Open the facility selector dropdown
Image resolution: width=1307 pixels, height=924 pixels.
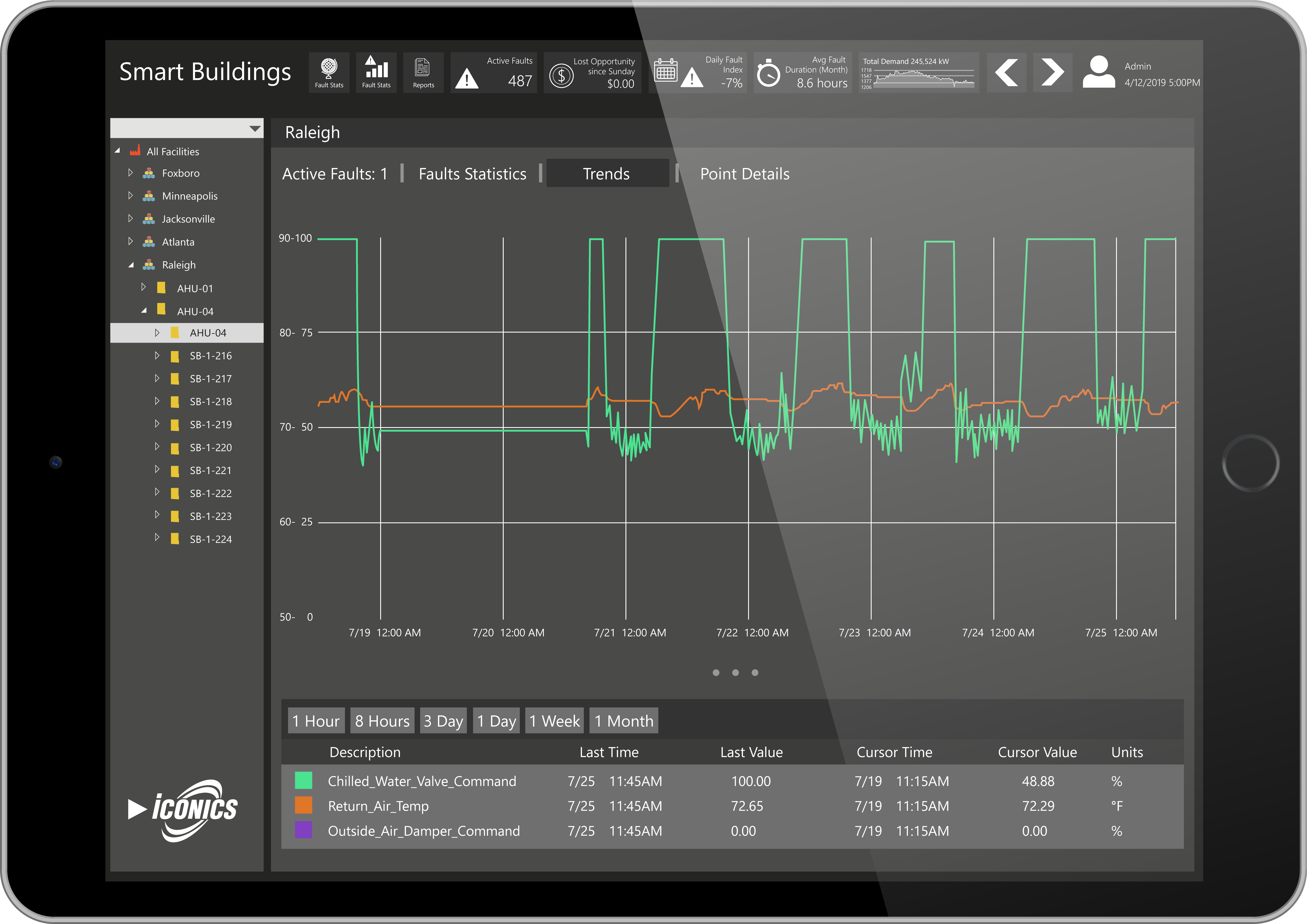(x=255, y=129)
